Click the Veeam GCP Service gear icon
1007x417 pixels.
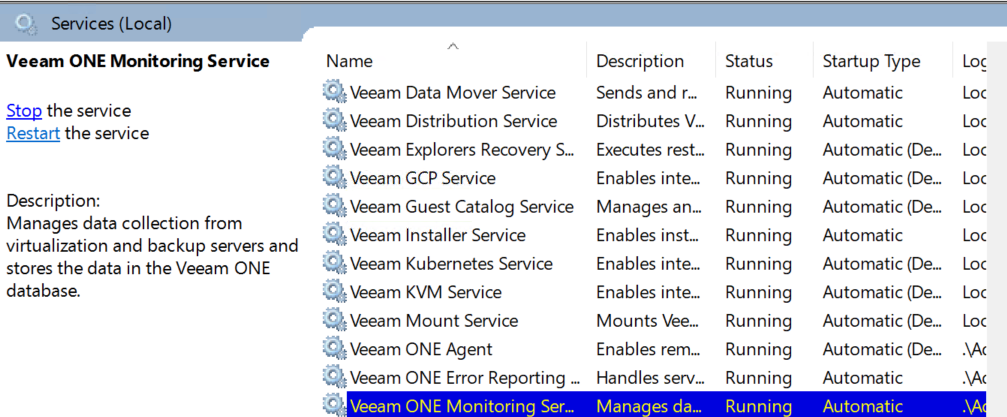(334, 177)
